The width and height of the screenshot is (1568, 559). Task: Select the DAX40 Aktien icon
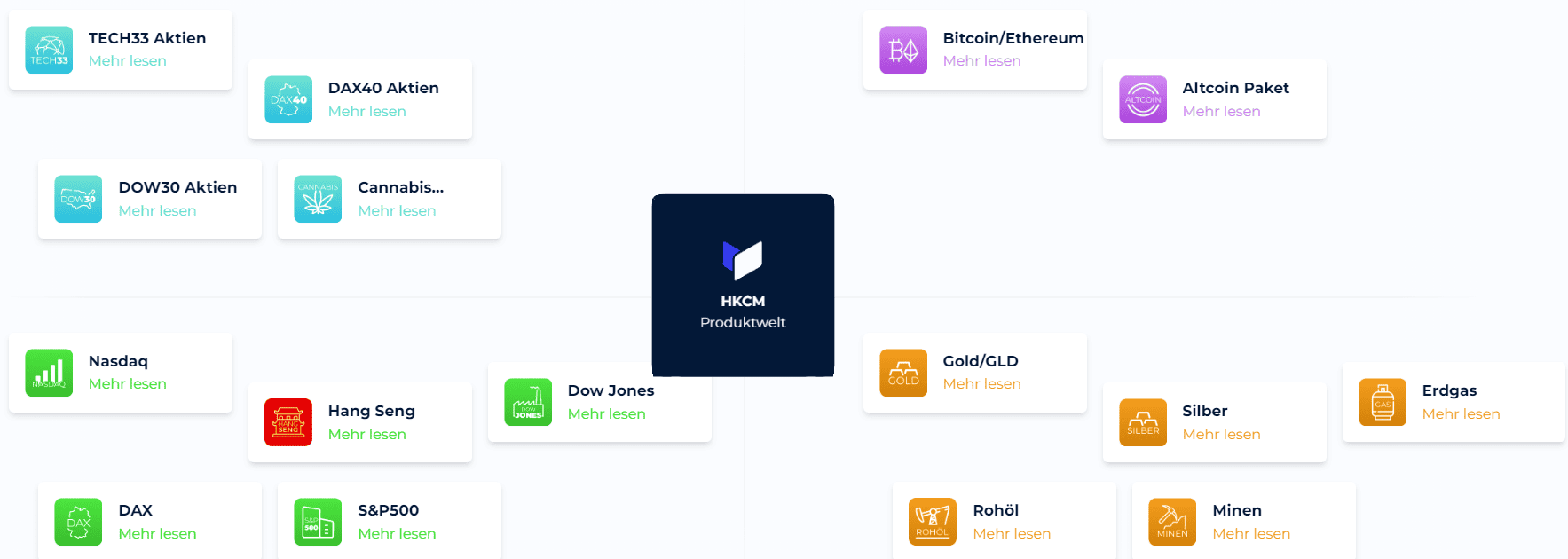click(x=288, y=99)
